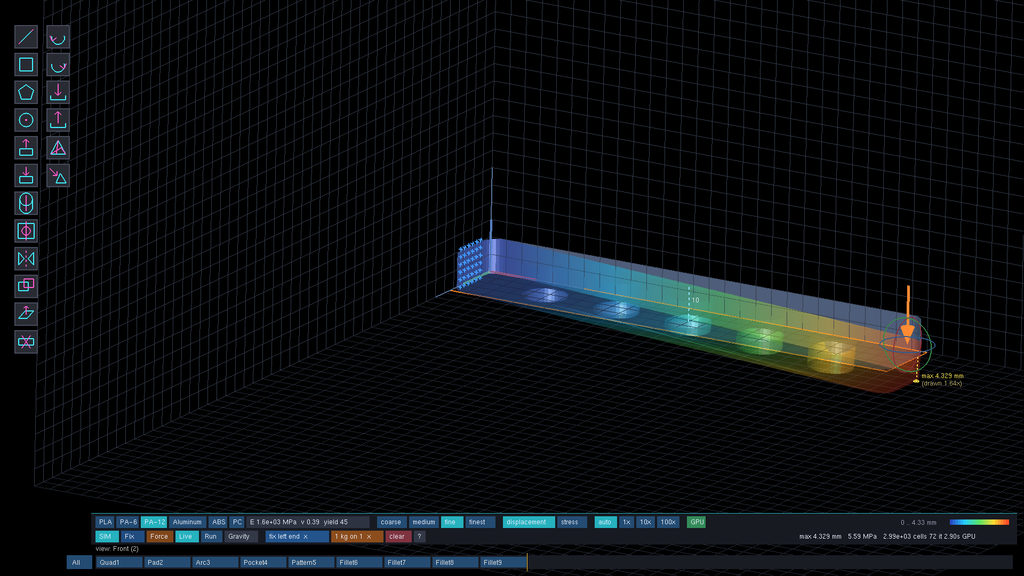1024x576 pixels.
Task: Show All features in timeline
Action: pyautogui.click(x=78, y=562)
